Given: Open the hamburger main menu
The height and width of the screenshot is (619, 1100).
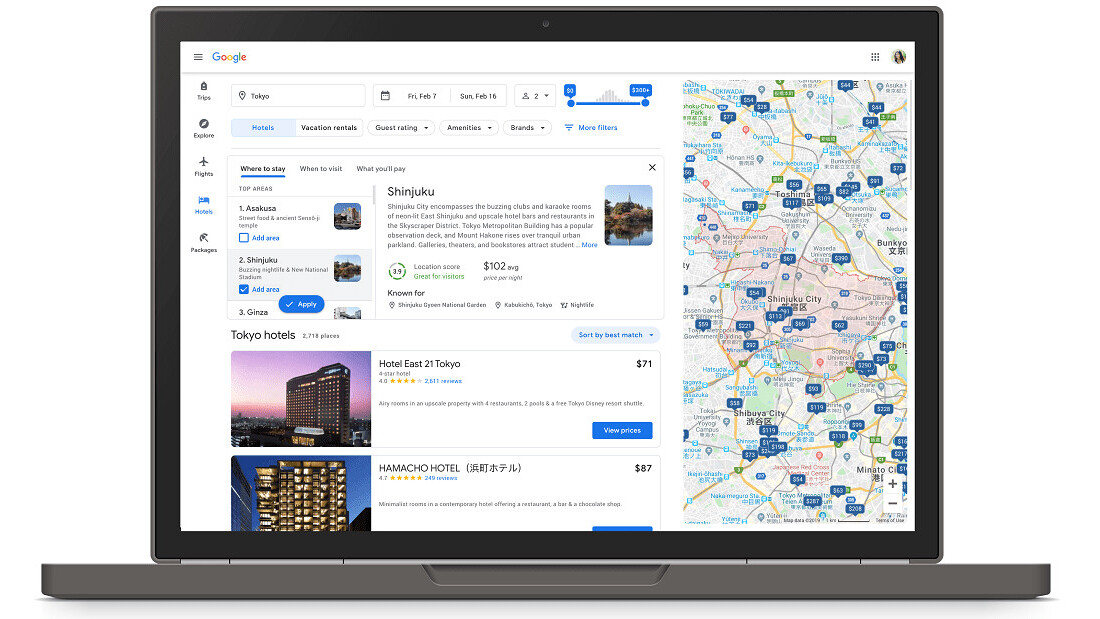Looking at the screenshot, I should point(198,57).
